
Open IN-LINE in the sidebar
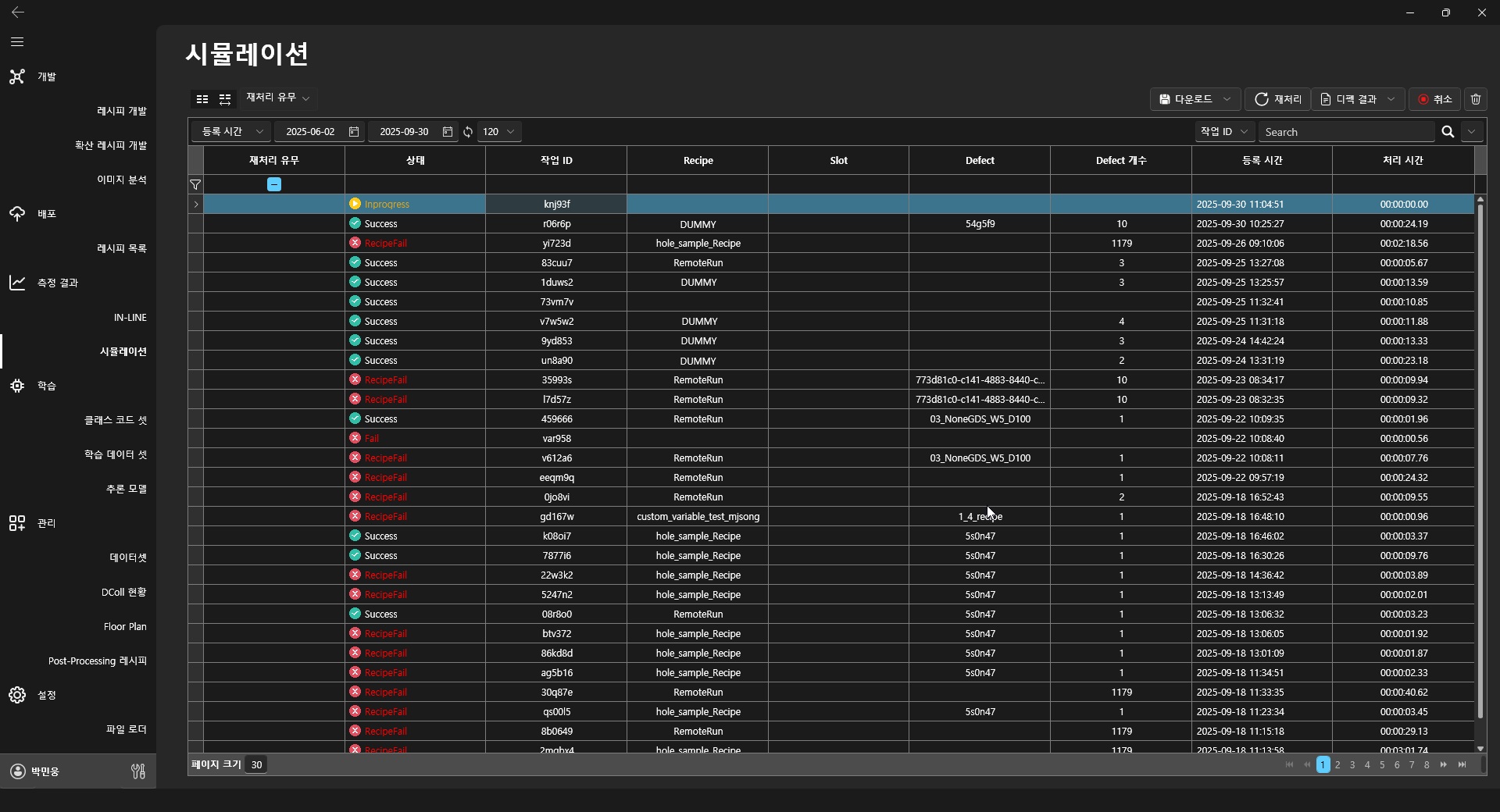pyautogui.click(x=130, y=318)
